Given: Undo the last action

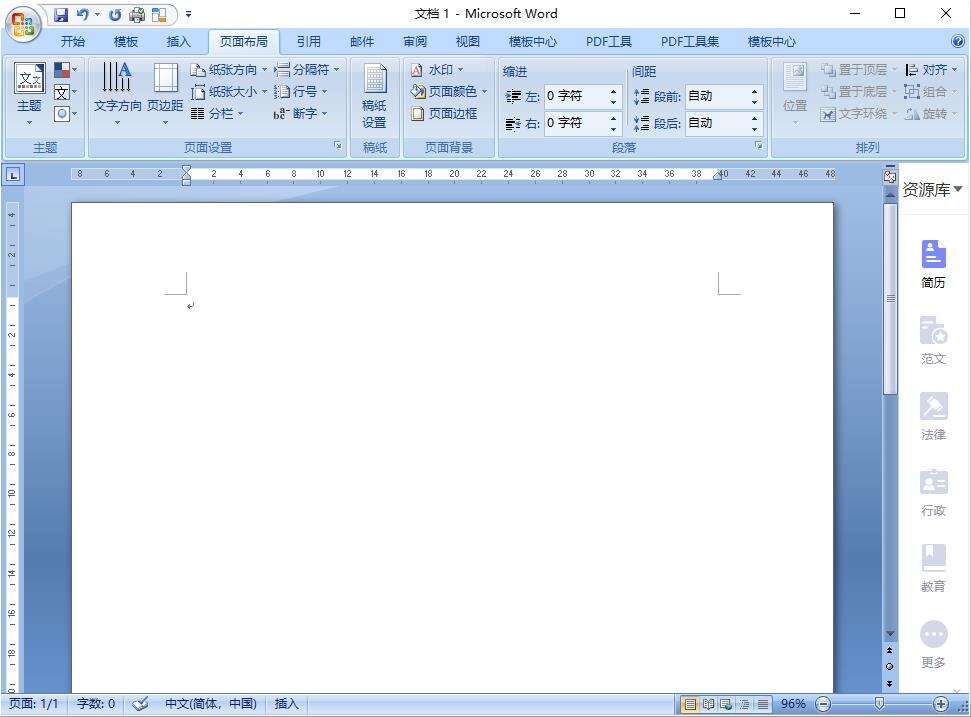Looking at the screenshot, I should tap(82, 14).
